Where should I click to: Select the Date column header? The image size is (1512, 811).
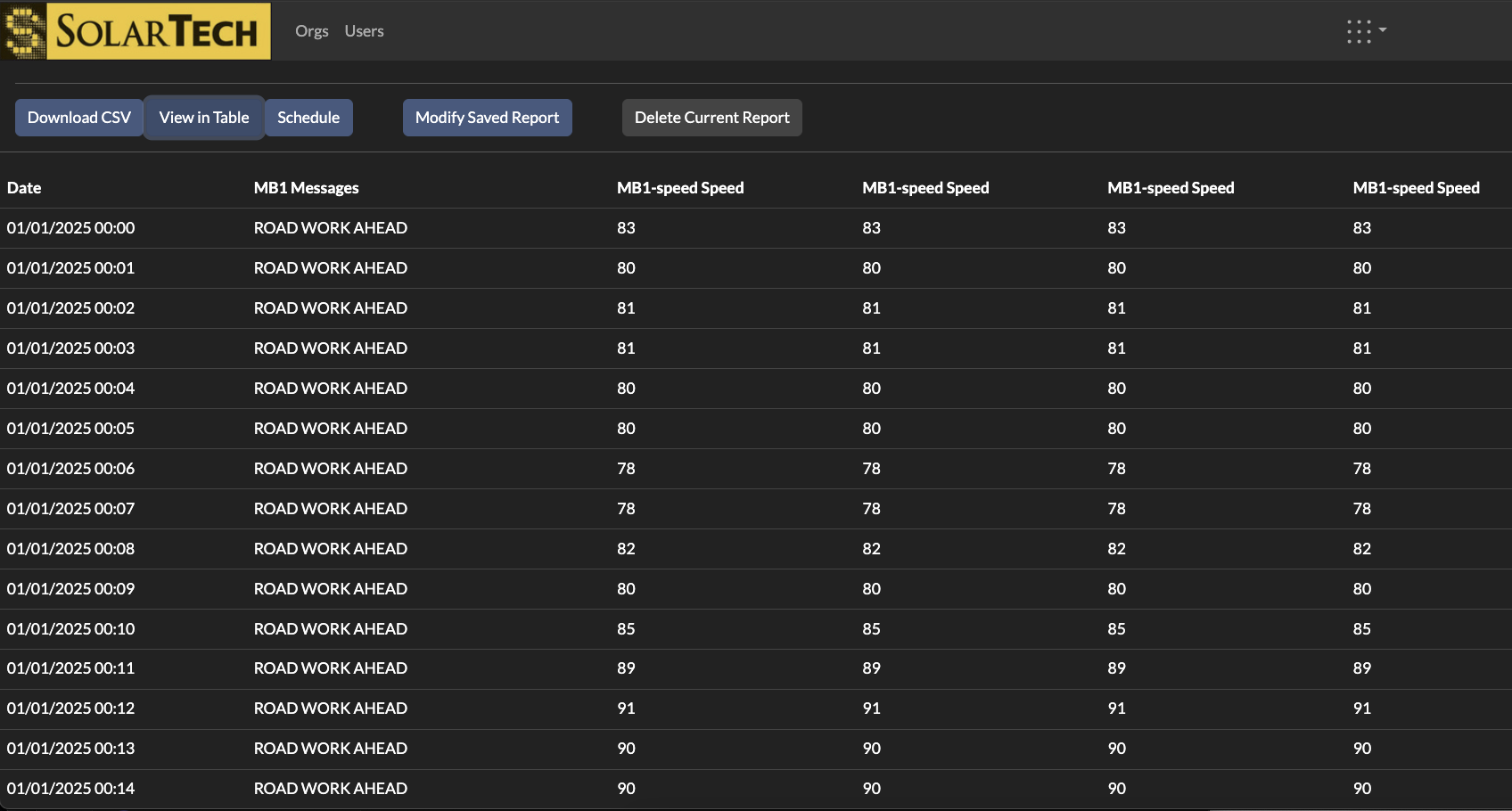click(x=24, y=188)
